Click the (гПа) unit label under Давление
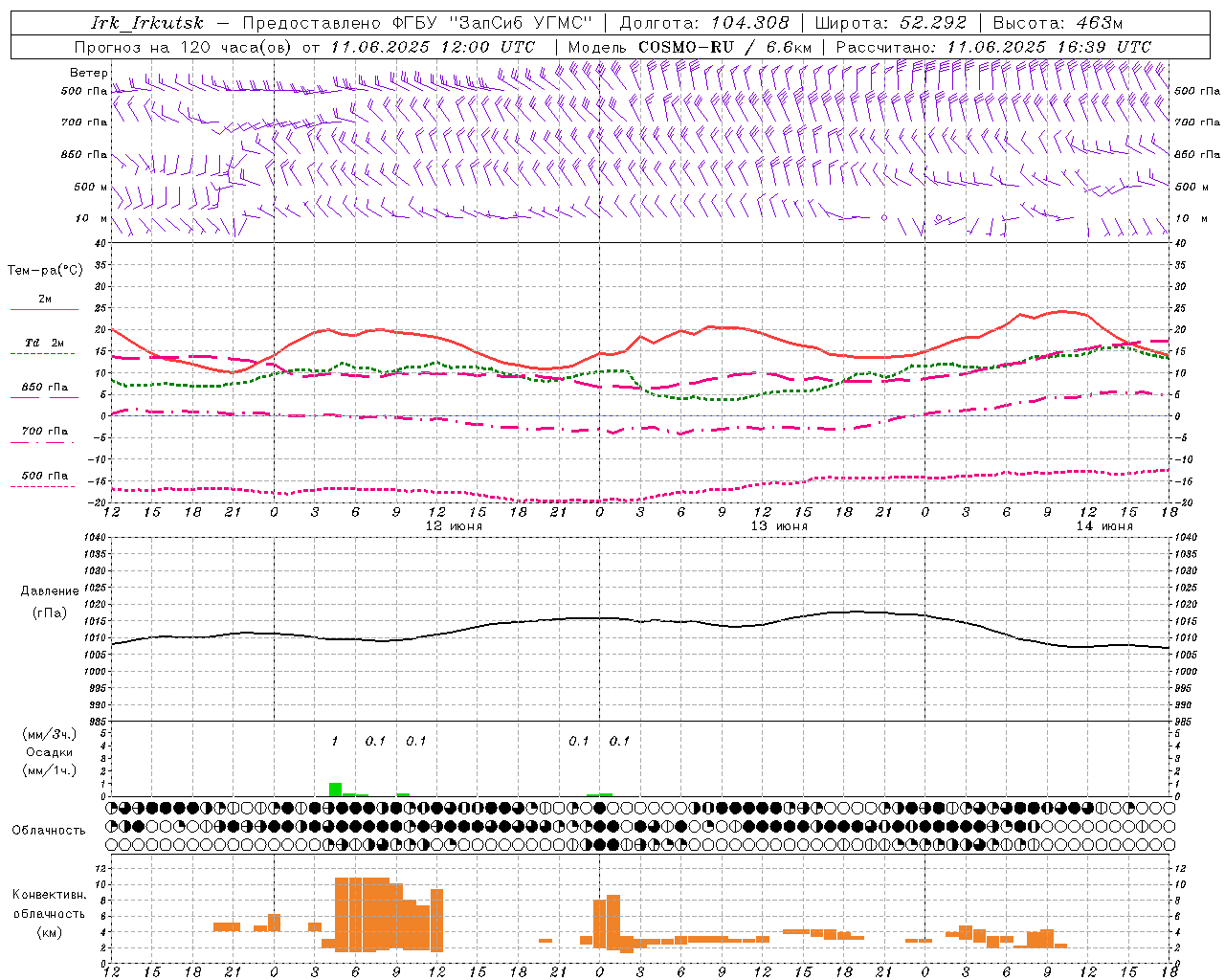1225x980 pixels. point(50,613)
